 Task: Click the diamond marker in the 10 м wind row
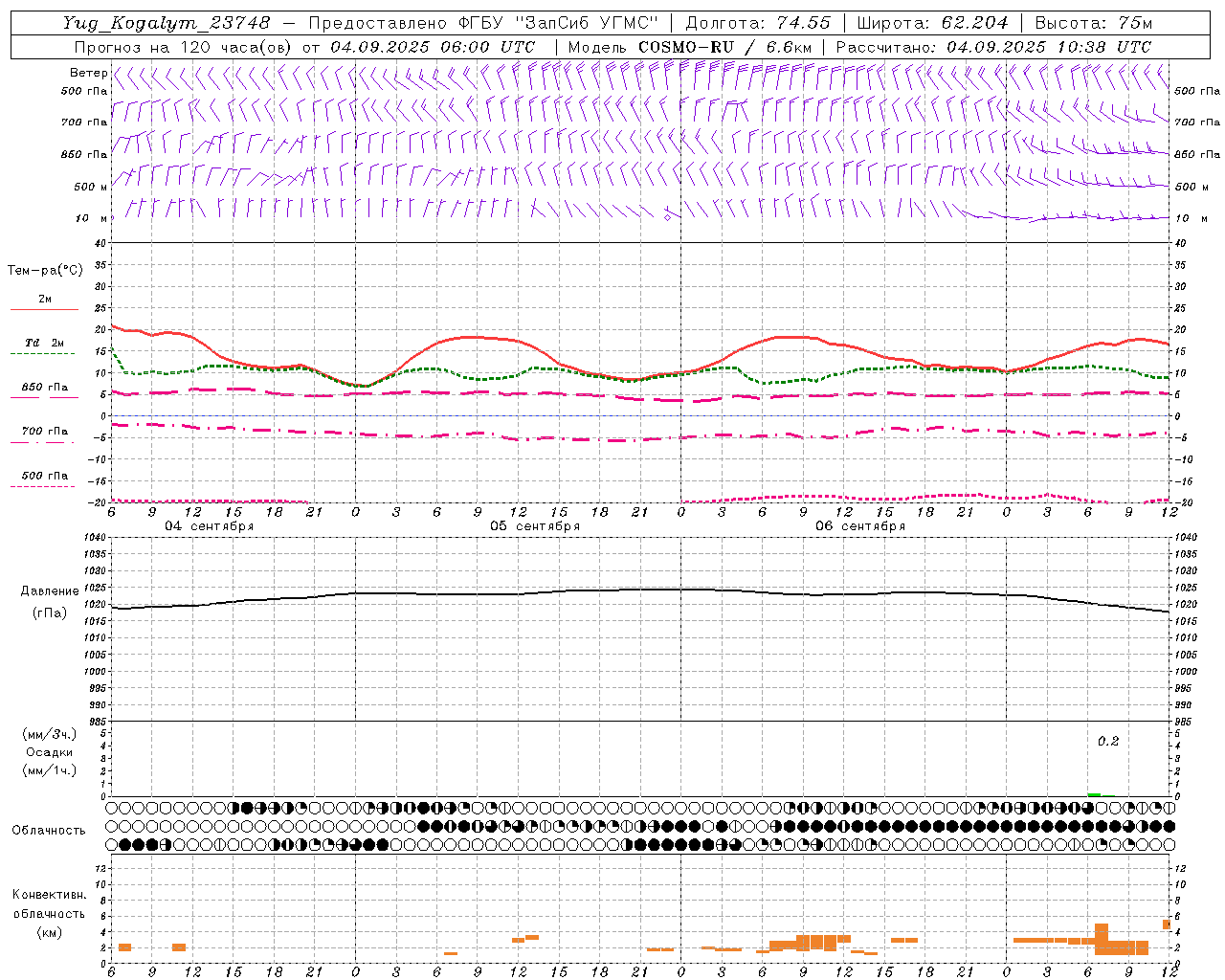667,217
